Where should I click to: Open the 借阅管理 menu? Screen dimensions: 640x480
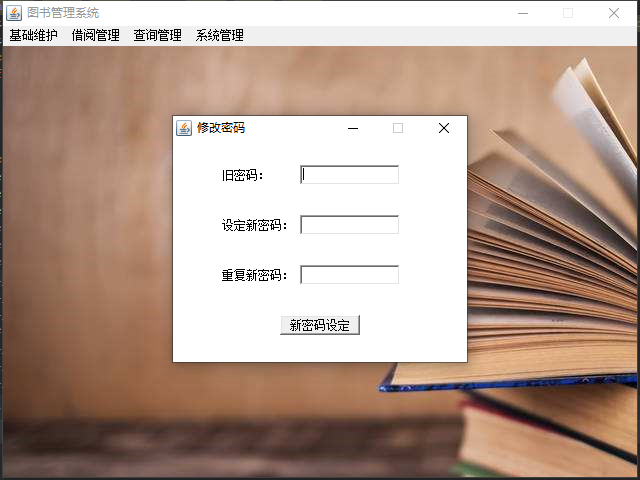click(x=96, y=36)
